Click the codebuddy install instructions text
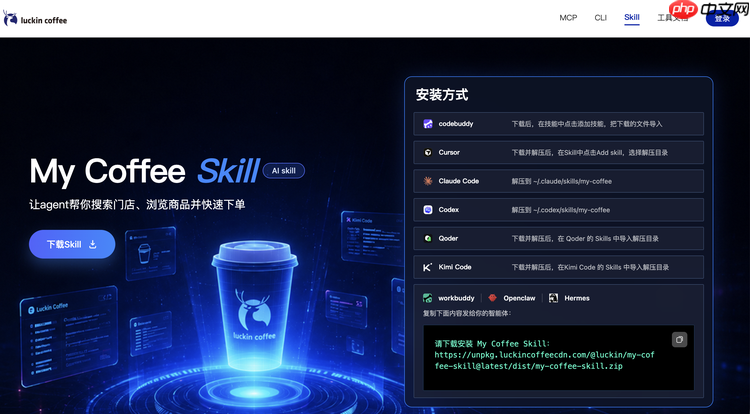The width and height of the screenshot is (750, 414). [587, 124]
